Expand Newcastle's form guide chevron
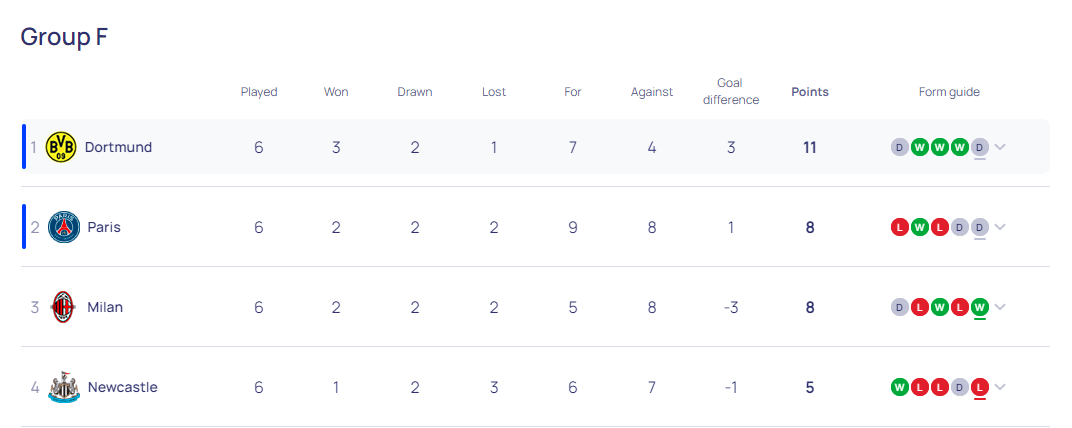Viewport: 1072px width, 428px height. point(1000,387)
